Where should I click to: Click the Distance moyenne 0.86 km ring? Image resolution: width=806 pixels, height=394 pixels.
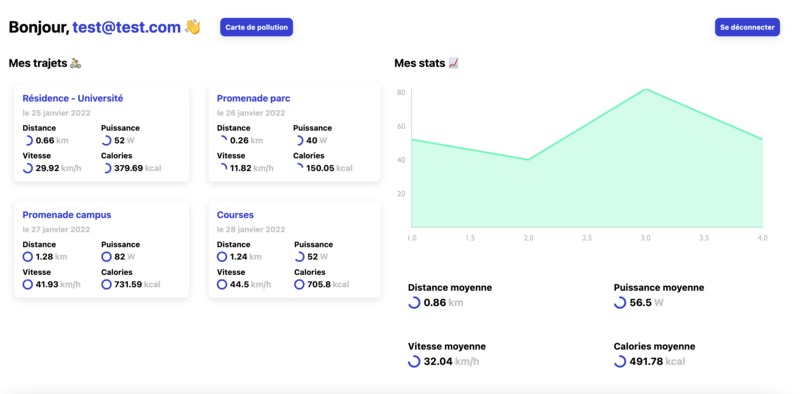tap(414, 302)
